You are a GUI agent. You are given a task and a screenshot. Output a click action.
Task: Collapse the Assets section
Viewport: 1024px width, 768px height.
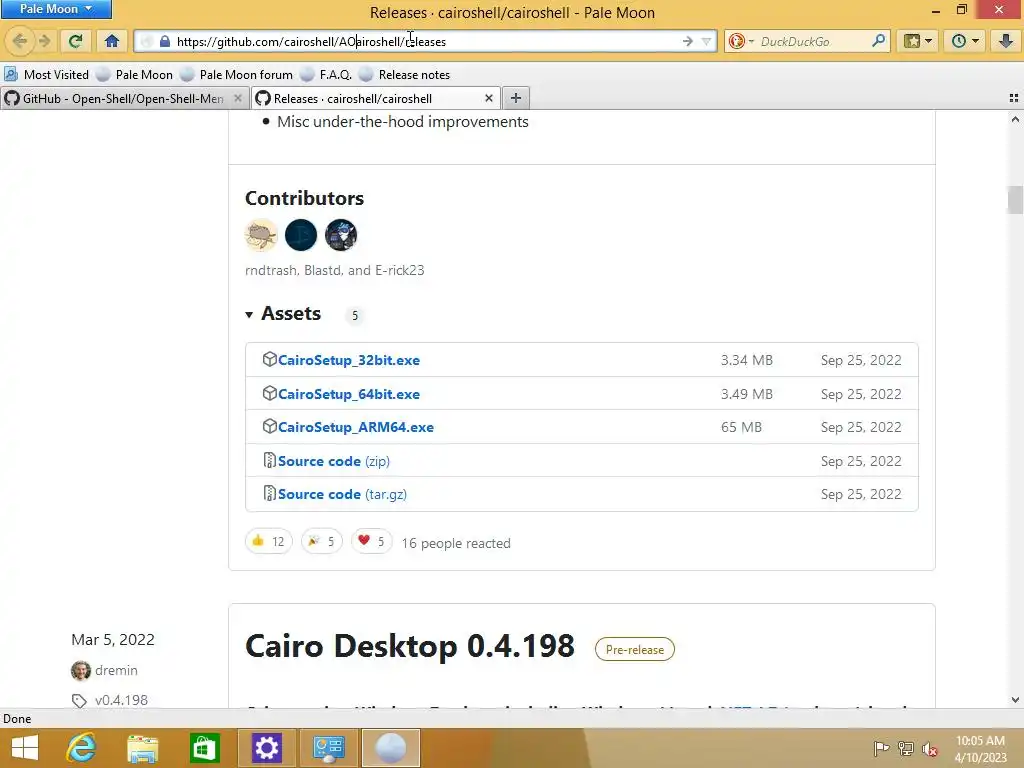point(283,314)
